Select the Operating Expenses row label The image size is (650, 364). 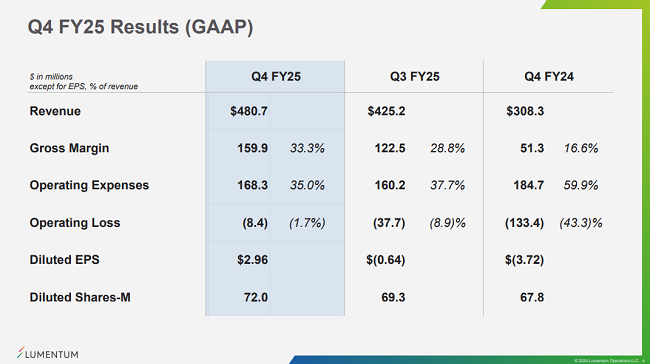[x=89, y=185]
